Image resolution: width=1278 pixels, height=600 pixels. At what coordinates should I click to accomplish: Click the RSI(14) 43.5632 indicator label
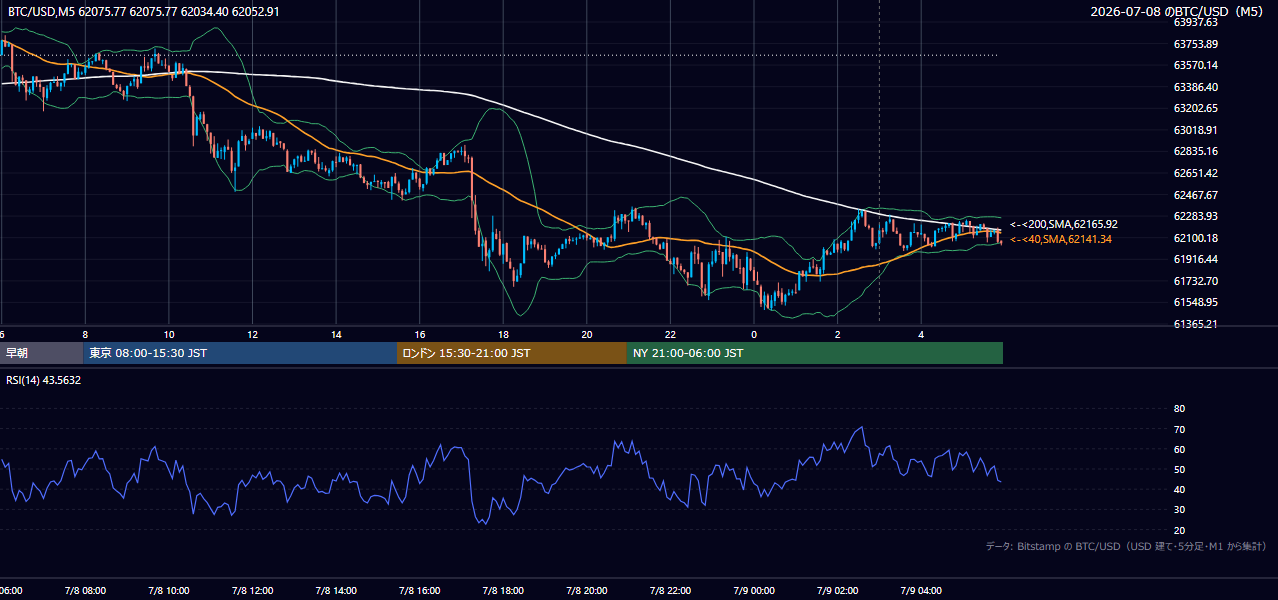coord(44,381)
